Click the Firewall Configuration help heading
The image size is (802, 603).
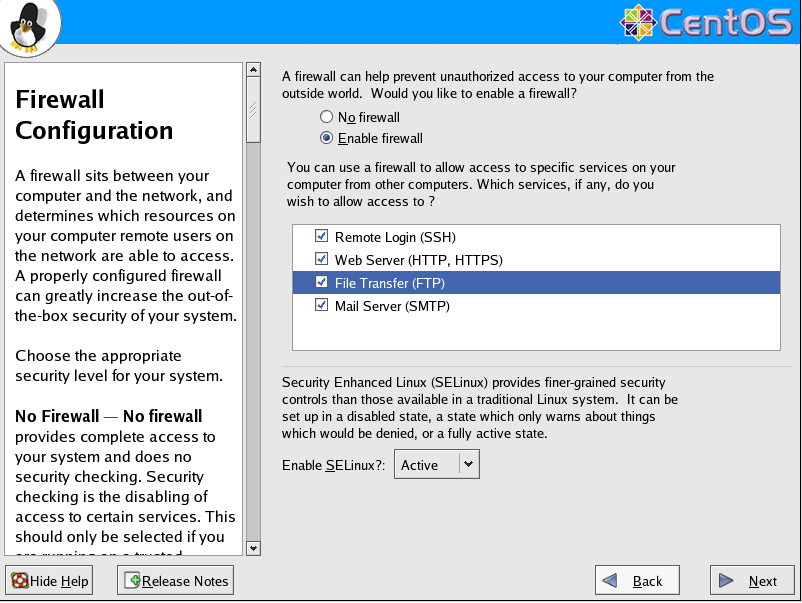[94, 115]
